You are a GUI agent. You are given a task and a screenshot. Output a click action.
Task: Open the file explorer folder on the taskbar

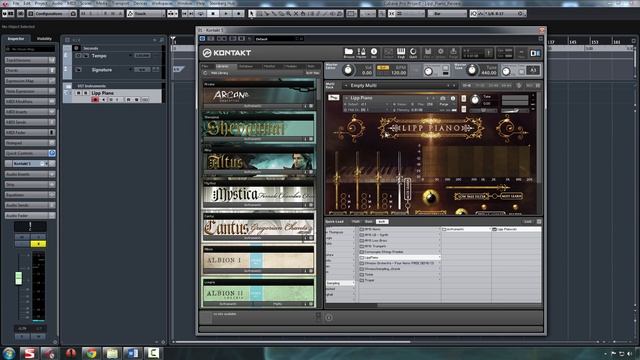(111, 353)
